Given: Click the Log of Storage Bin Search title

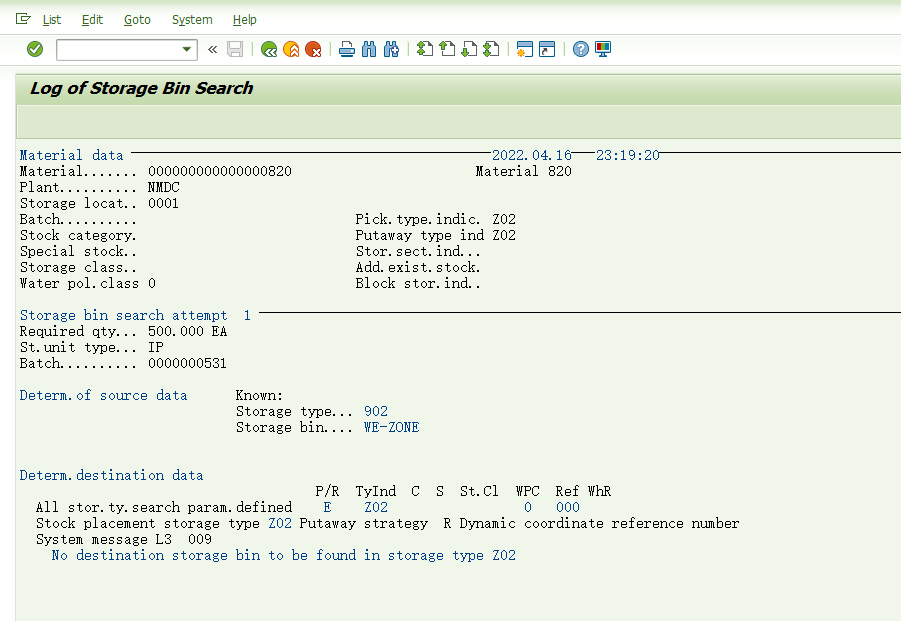Looking at the screenshot, I should click(141, 88).
